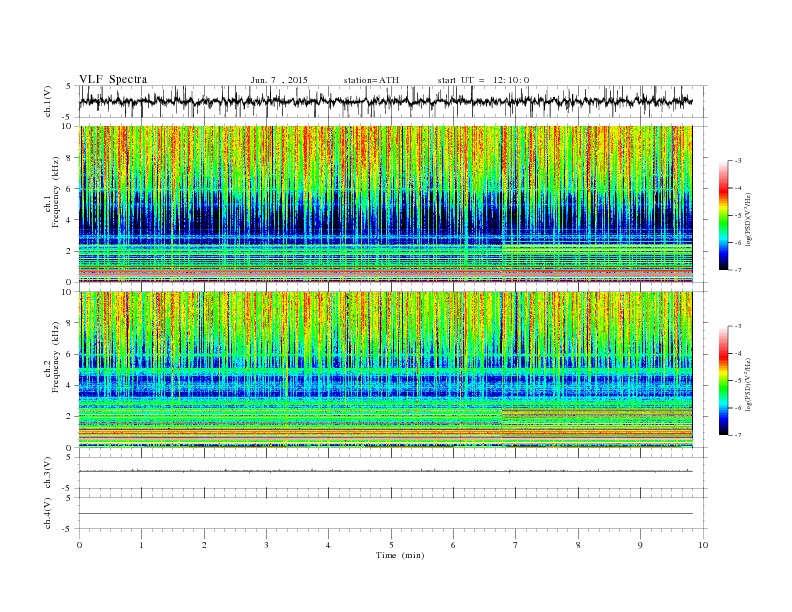Viewport: 792px width, 612px height.
Task: Click the "8" kHz tick on ch.1 frequency axis
Action: 70,158
